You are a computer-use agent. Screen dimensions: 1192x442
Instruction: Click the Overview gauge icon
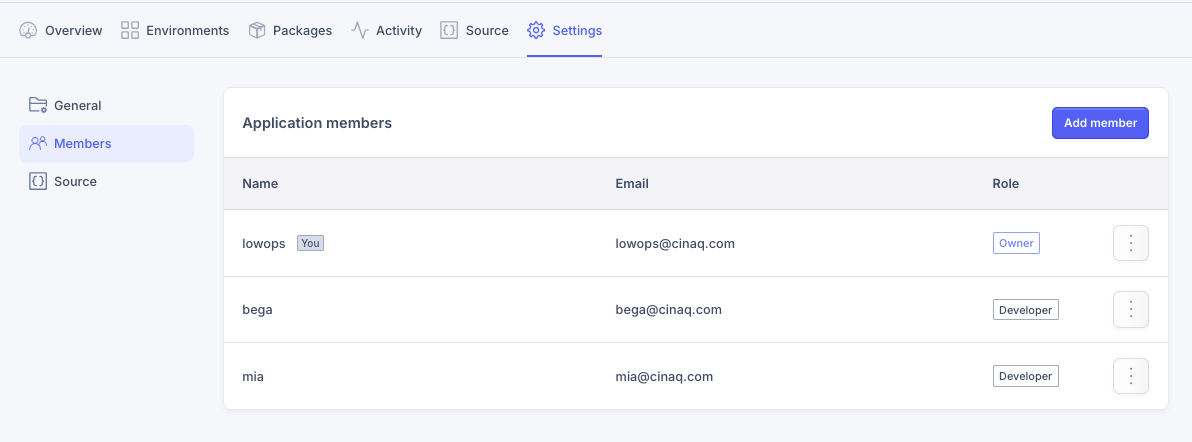point(28,30)
